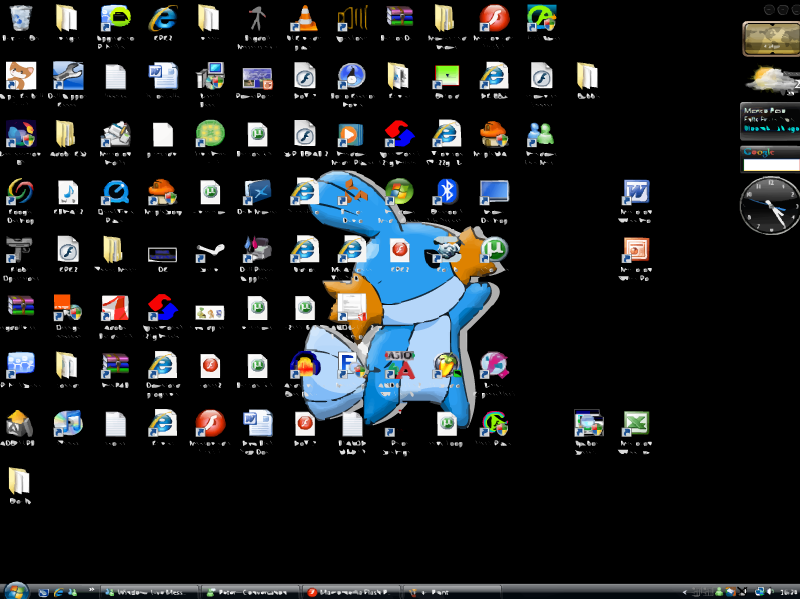800x599 pixels.
Task: Open the Pivot stick figure animator icon
Action: click(257, 18)
